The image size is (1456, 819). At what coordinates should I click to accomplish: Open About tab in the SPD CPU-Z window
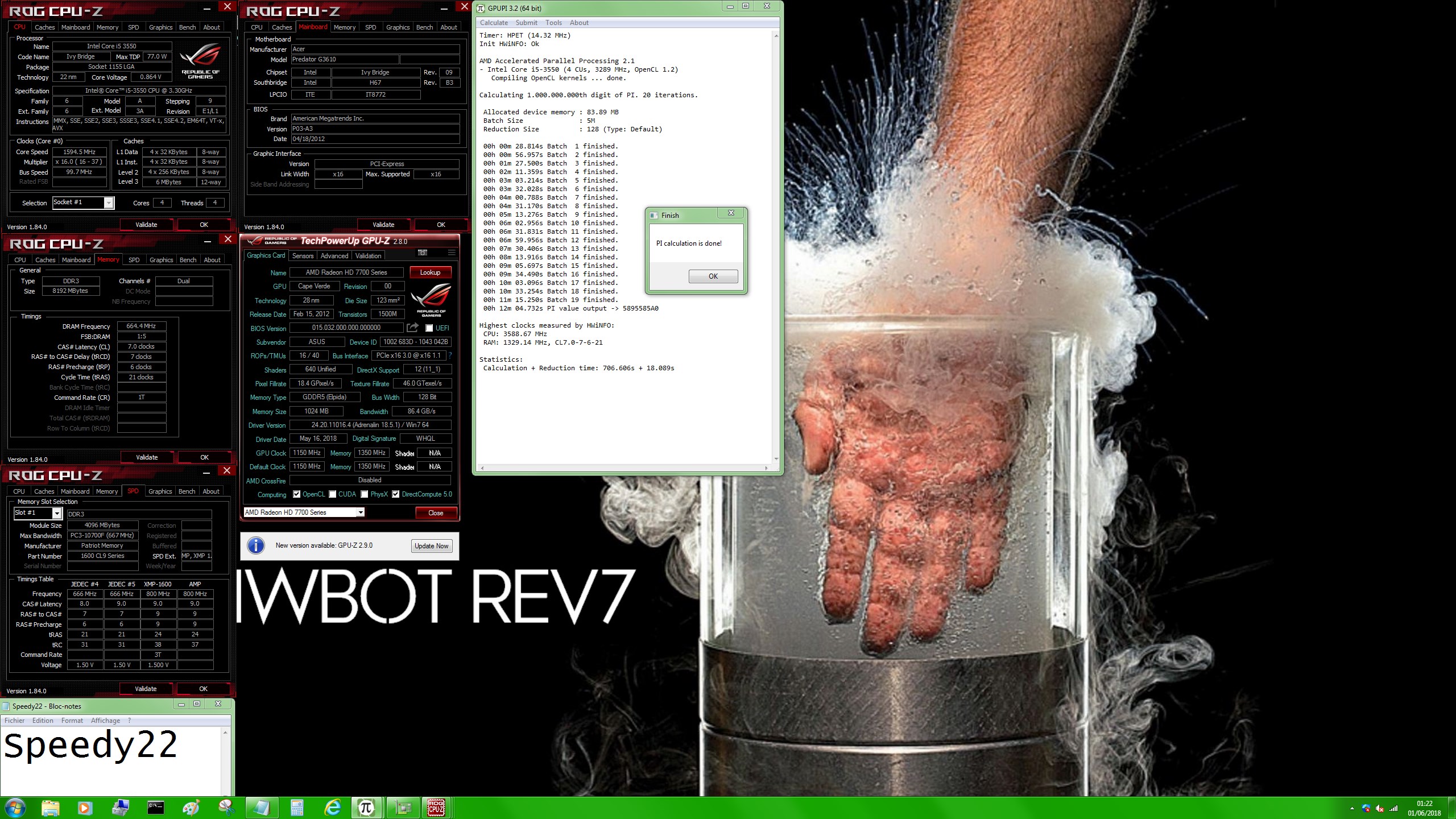click(211, 491)
